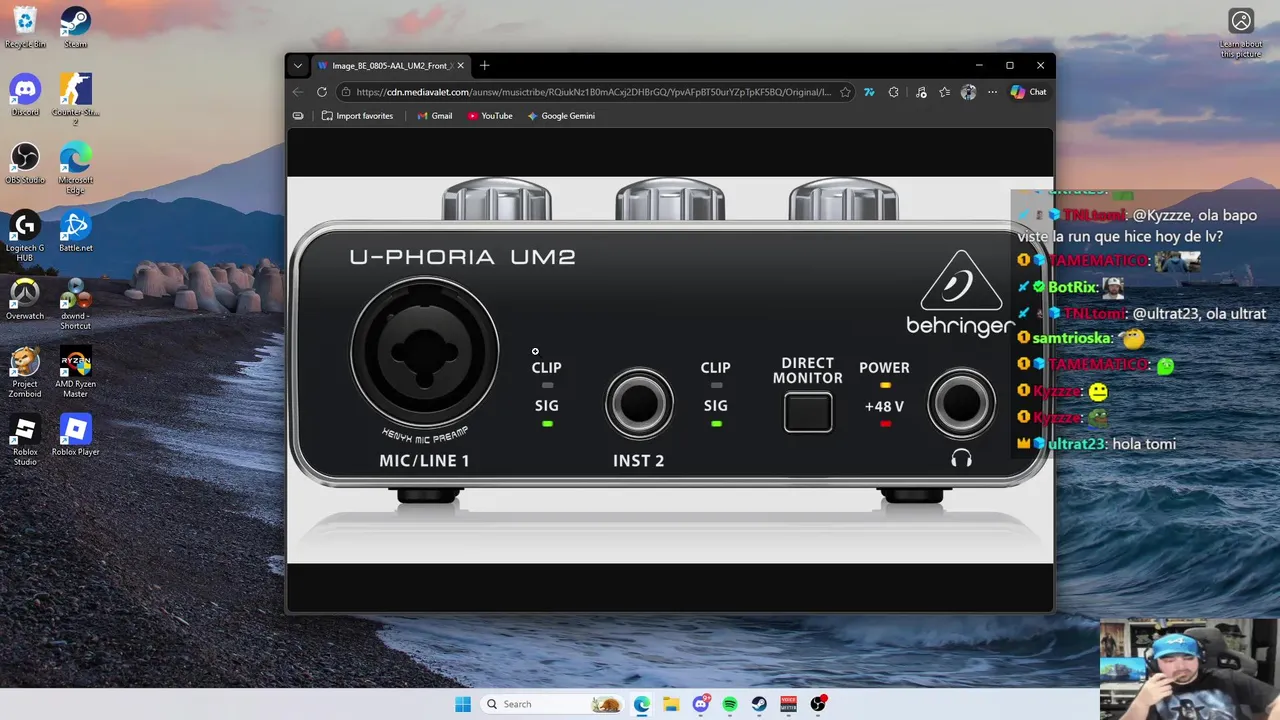Open the Gmail bookmark
The height and width of the screenshot is (720, 1280).
tap(434, 116)
